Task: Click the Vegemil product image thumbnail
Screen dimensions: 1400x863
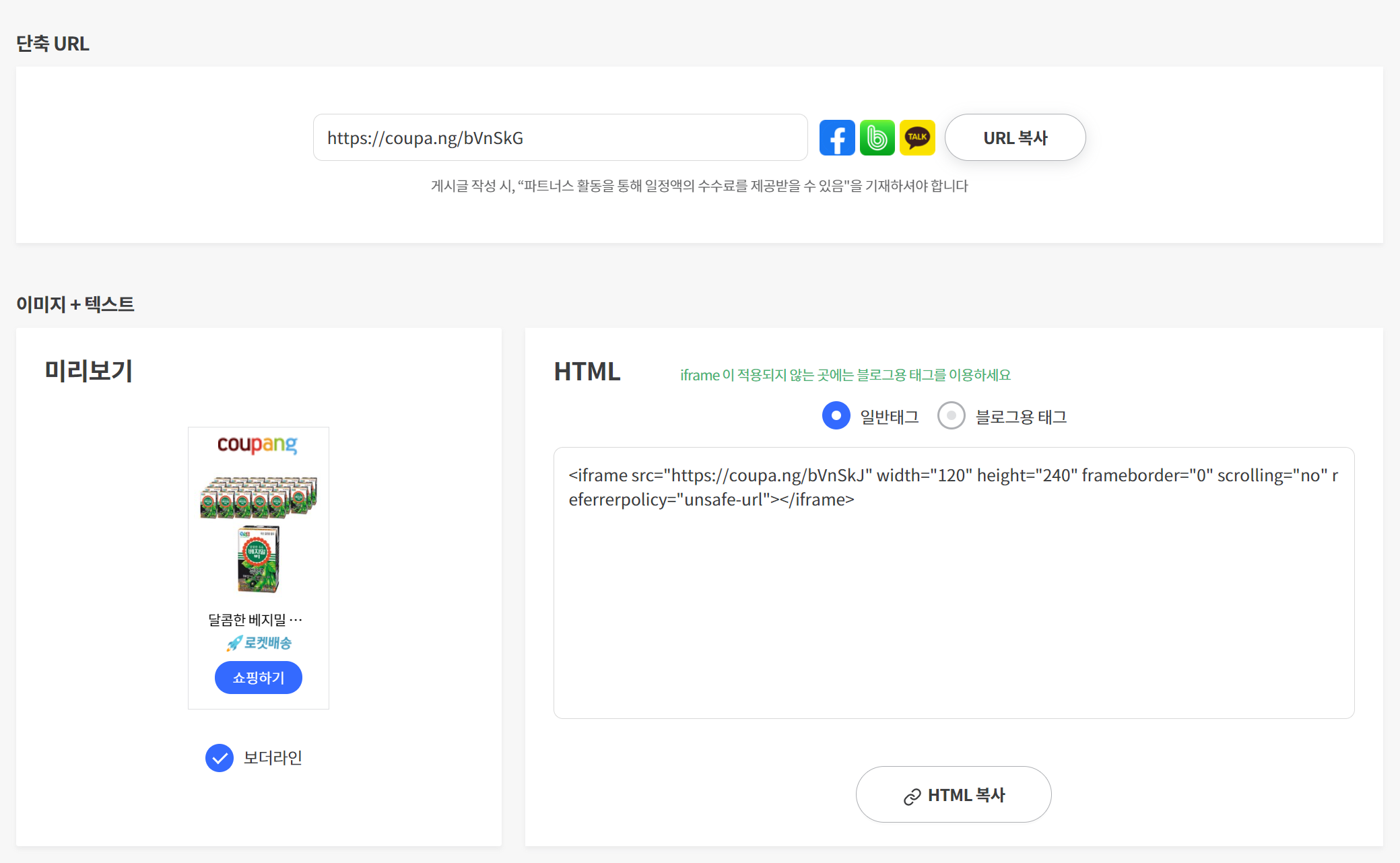Action: [259, 534]
